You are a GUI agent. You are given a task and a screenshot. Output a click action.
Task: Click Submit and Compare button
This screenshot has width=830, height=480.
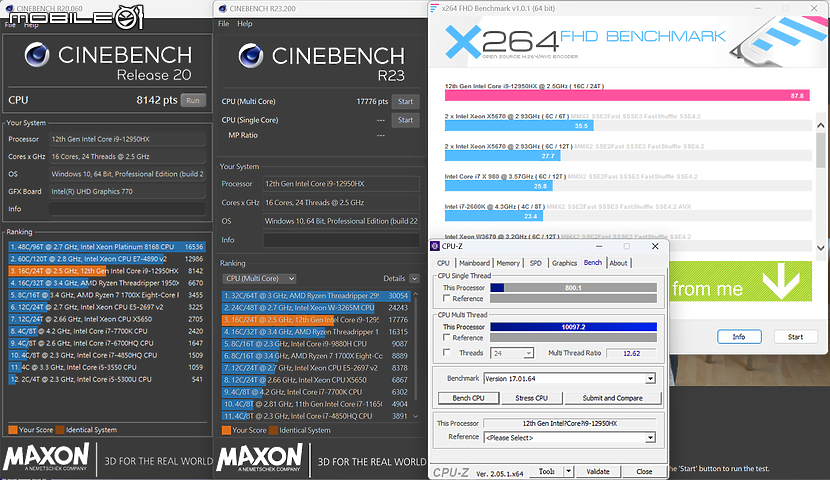tap(612, 398)
